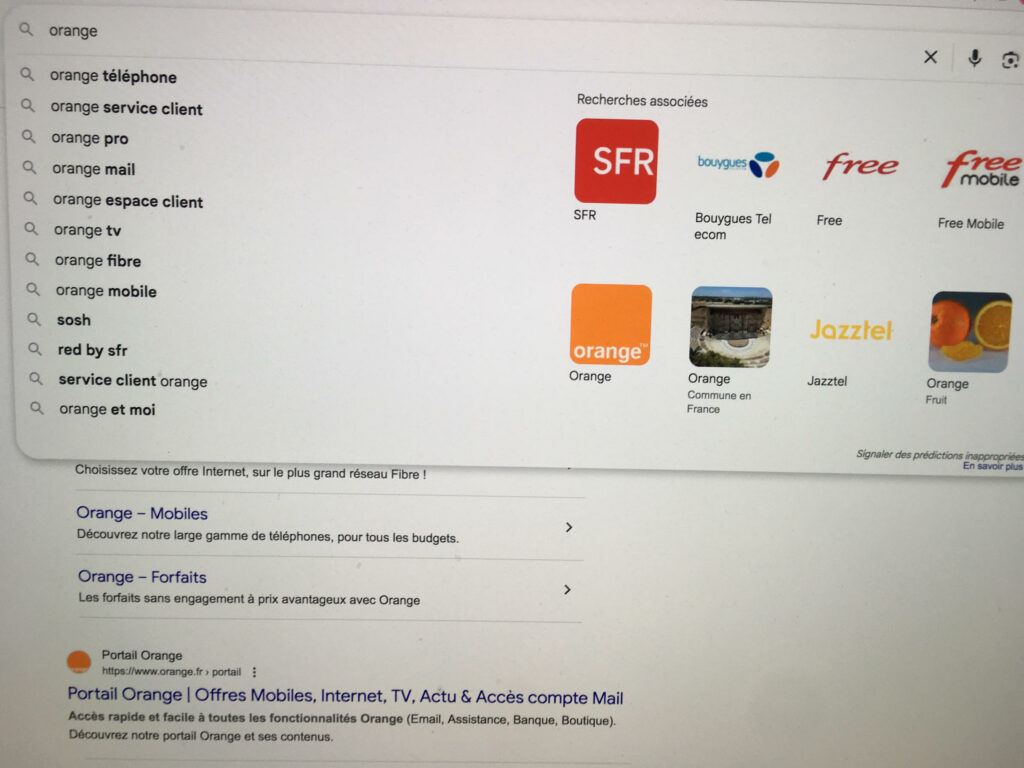The height and width of the screenshot is (768, 1024).
Task: Open the Jazztel logo suggestion
Action: pos(850,330)
